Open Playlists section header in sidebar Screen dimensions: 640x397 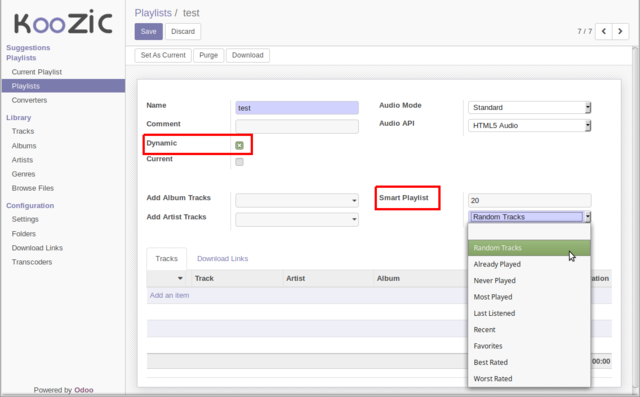(21, 58)
